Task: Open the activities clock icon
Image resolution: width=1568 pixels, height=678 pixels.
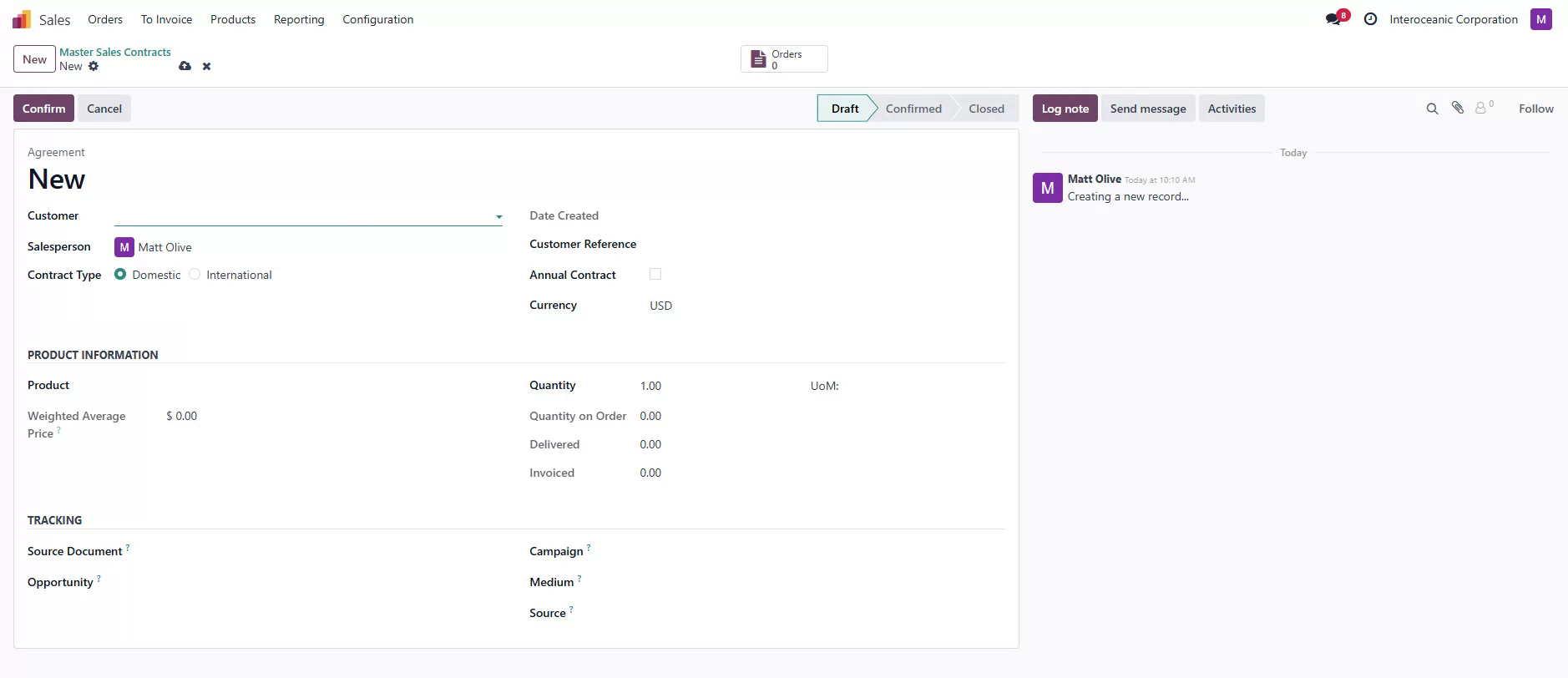Action: 1370,19
